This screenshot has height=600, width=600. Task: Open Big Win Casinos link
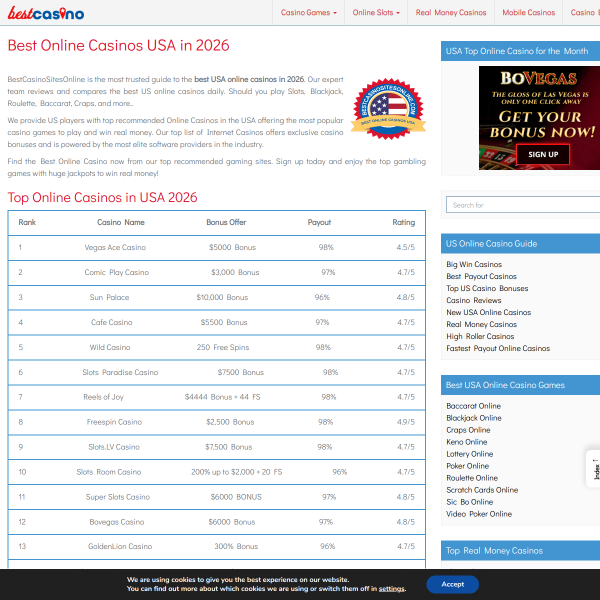tap(474, 264)
